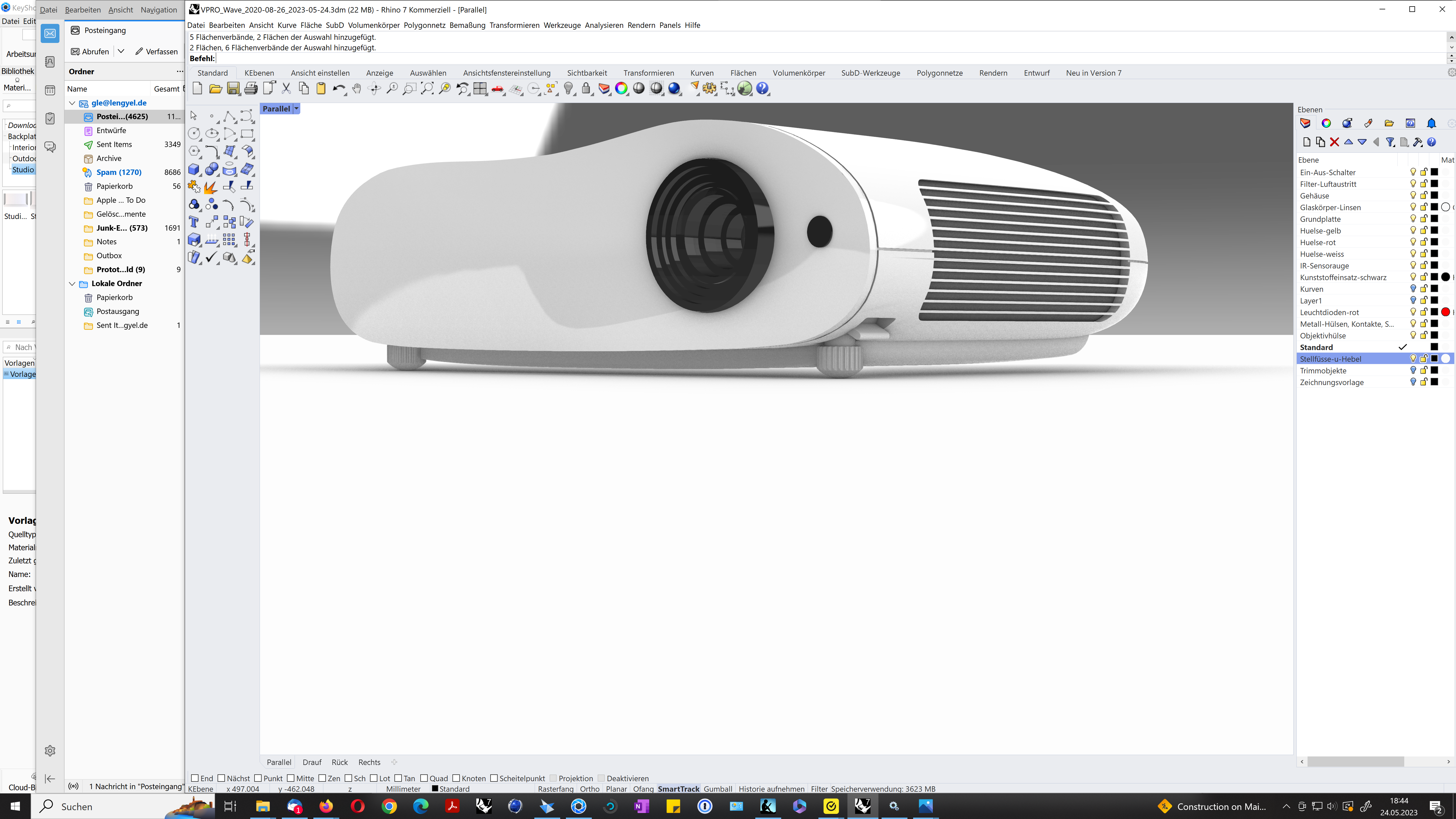Click the blue Render sphere icon
This screenshot has width=1456, height=819.
674,88
